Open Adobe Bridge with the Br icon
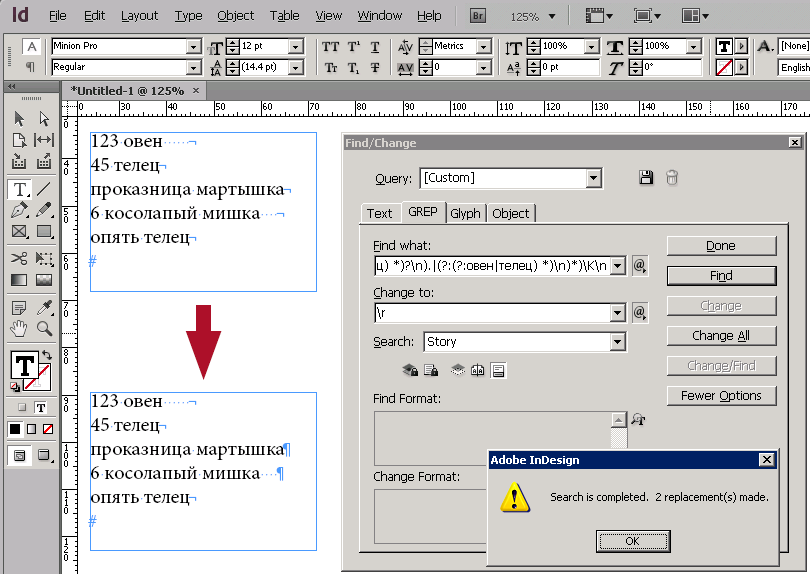810x574 pixels. (478, 16)
